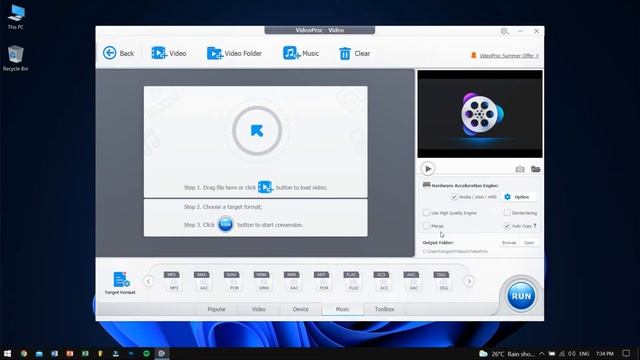Open the snapshot folder icon in the preview
This screenshot has width=640, height=360.
535,169
